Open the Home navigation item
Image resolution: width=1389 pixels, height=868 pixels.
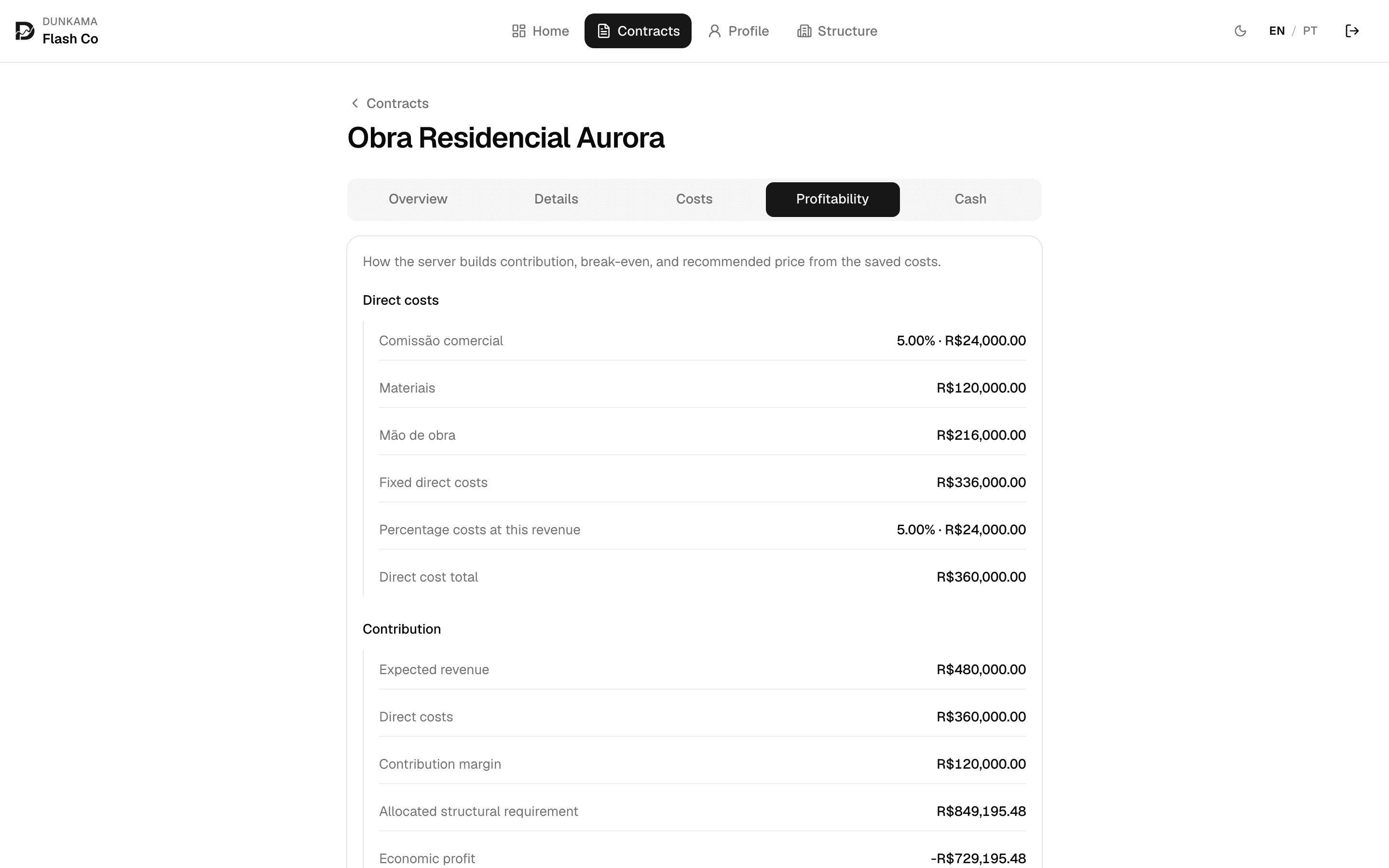click(540, 31)
